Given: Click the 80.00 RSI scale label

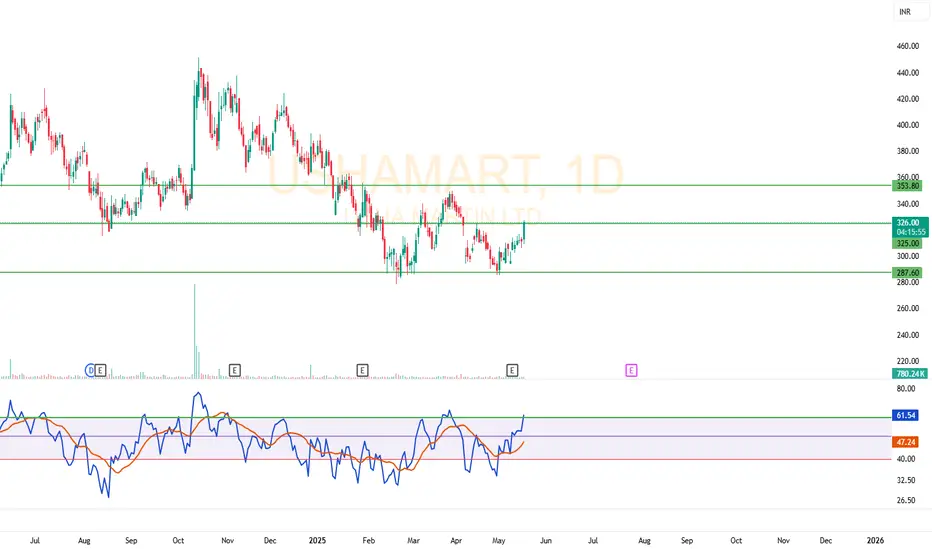Looking at the screenshot, I should (906, 388).
